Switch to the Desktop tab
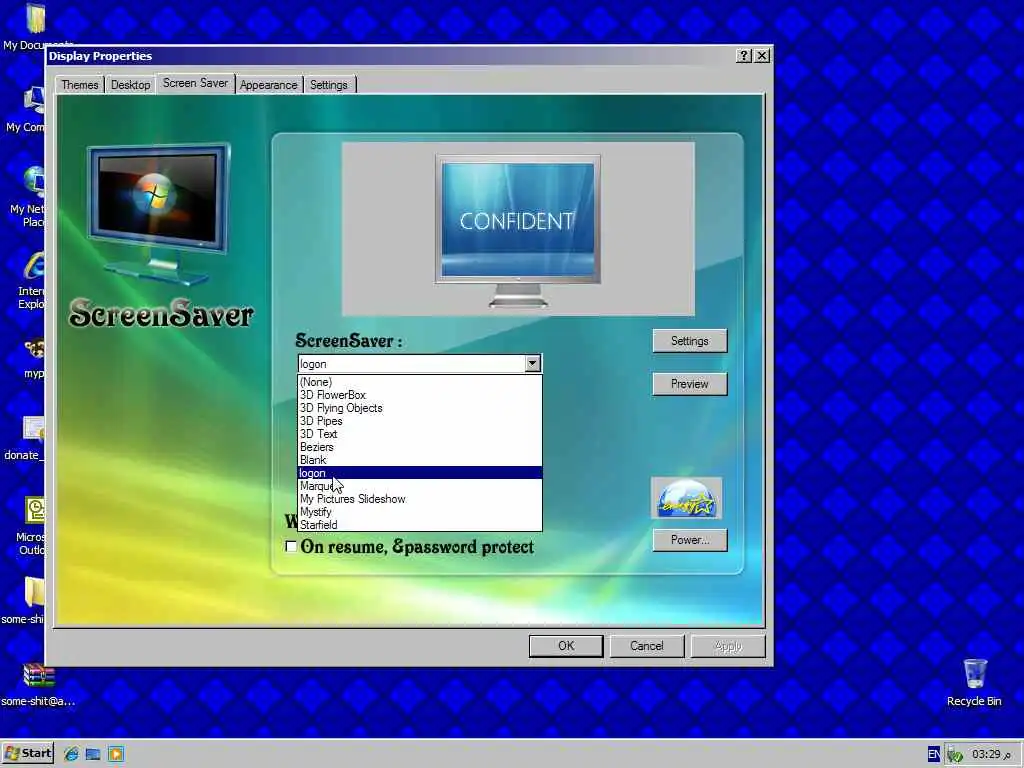 click(131, 85)
